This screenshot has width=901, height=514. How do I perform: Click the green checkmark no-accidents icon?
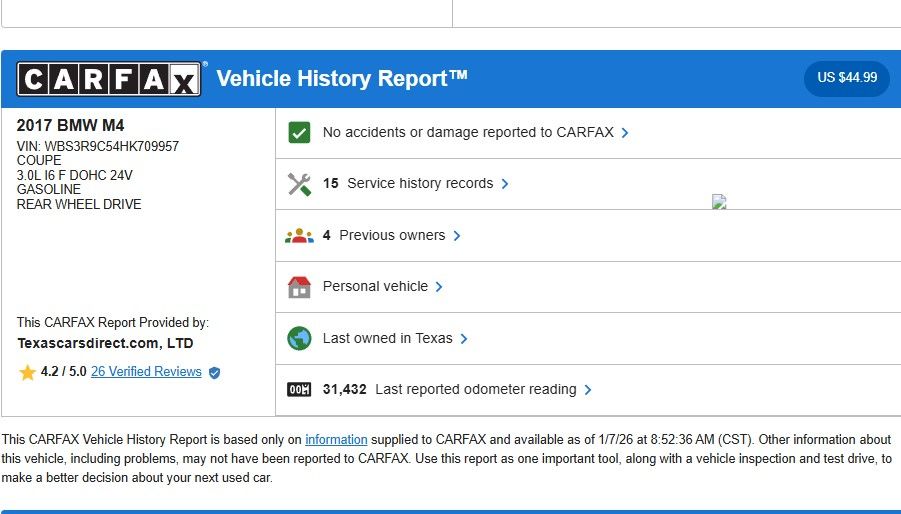299,132
